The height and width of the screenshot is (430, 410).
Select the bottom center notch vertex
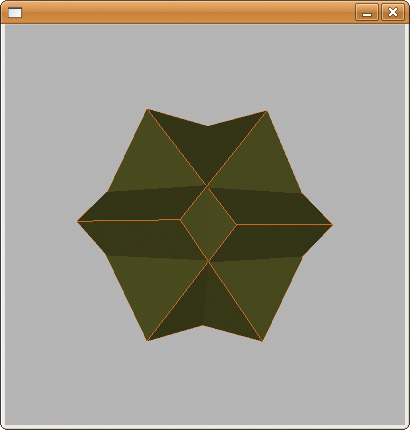pos(203,325)
